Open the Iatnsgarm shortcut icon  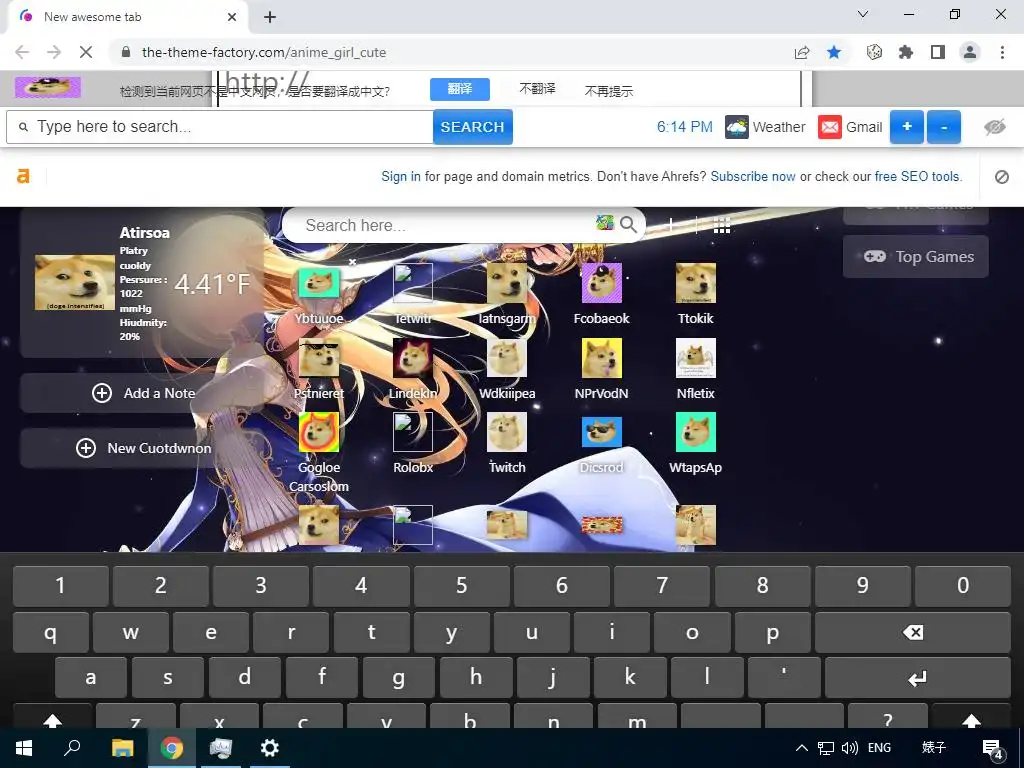(507, 283)
